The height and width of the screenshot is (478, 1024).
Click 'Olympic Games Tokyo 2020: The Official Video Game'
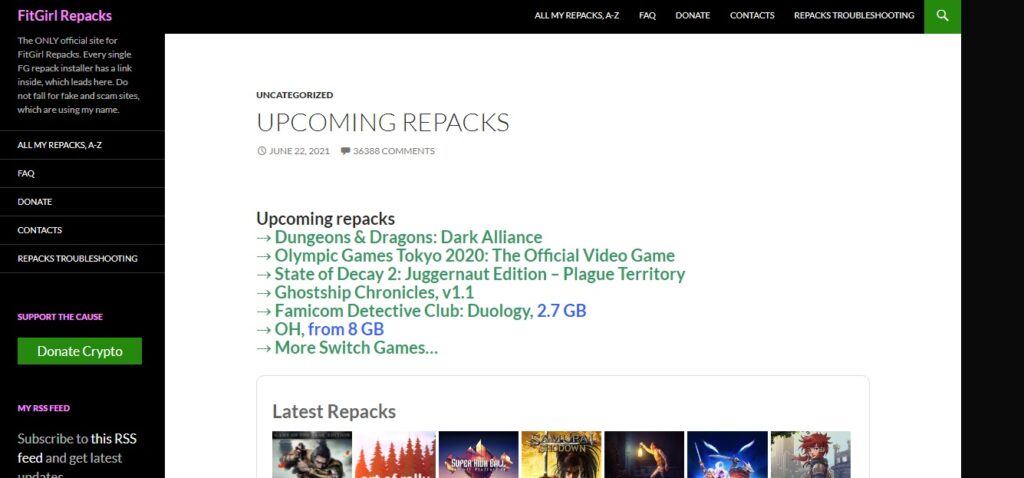click(x=475, y=255)
